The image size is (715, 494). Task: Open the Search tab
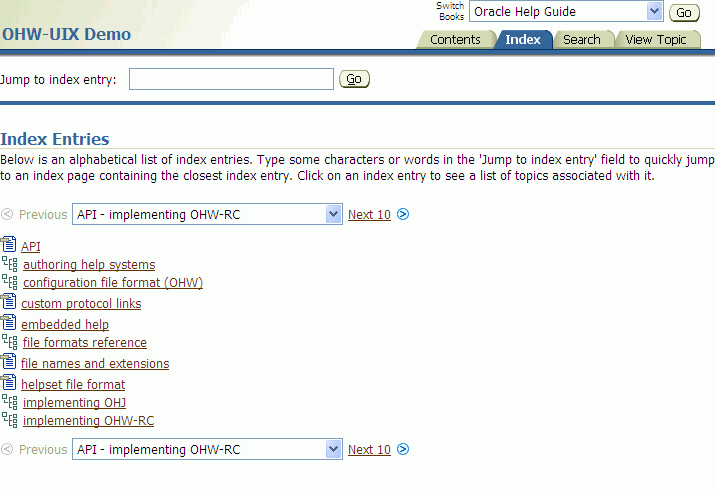click(x=581, y=40)
